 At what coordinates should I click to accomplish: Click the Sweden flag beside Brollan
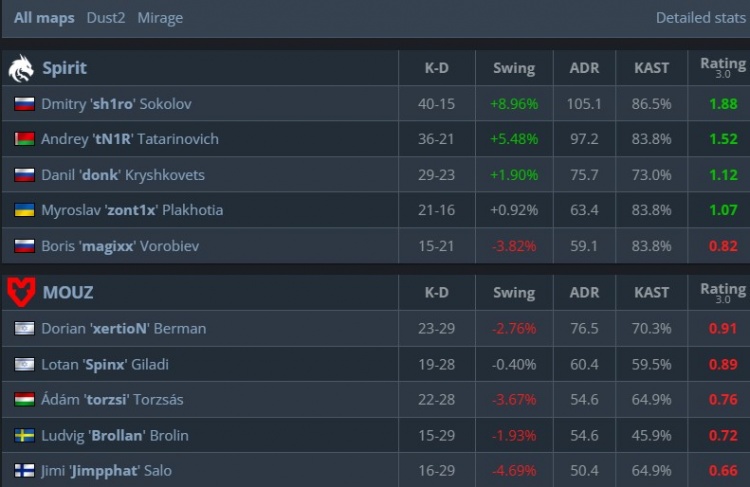[24, 435]
